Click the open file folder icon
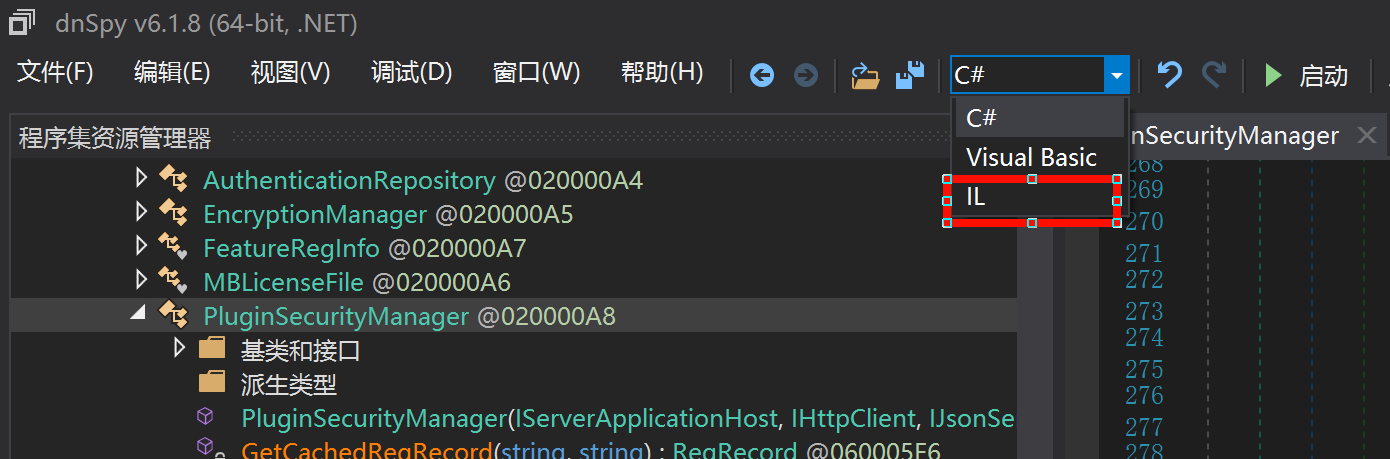This screenshot has width=1390, height=459. point(864,75)
